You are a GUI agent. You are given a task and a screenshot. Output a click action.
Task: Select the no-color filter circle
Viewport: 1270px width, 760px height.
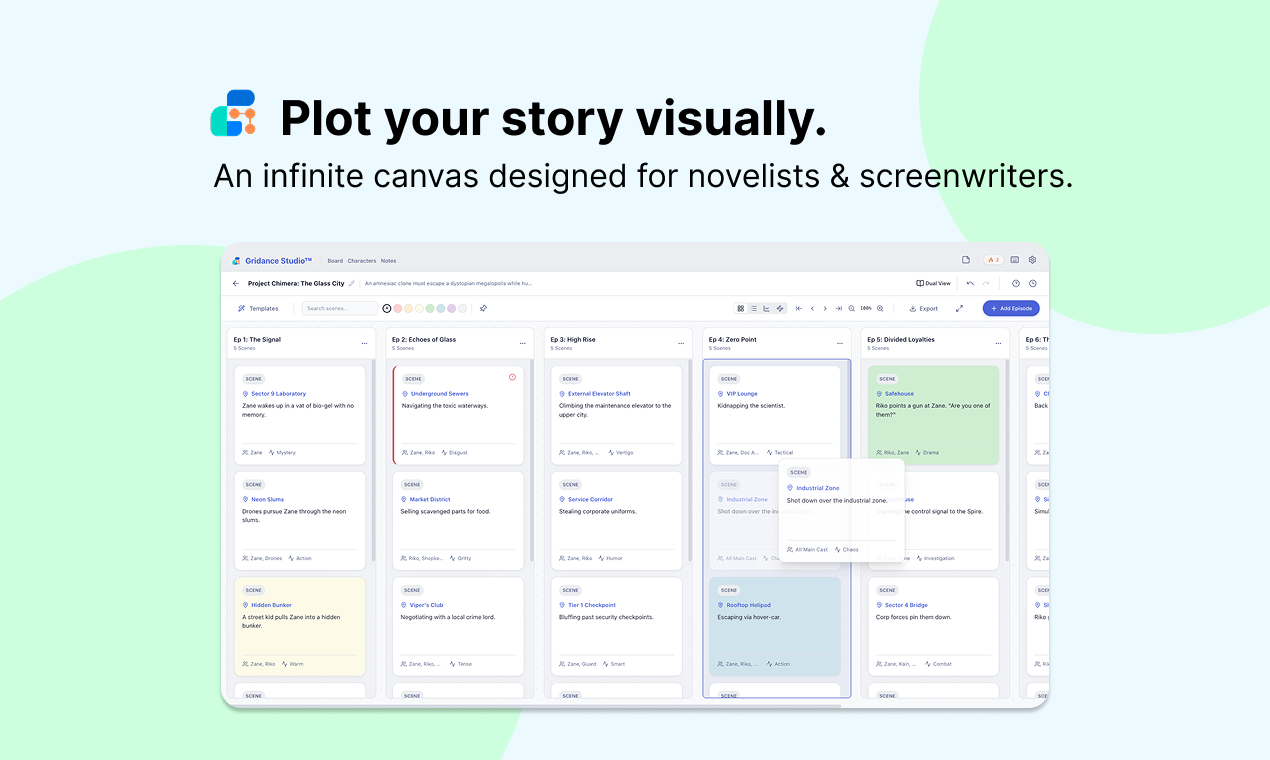click(x=387, y=308)
